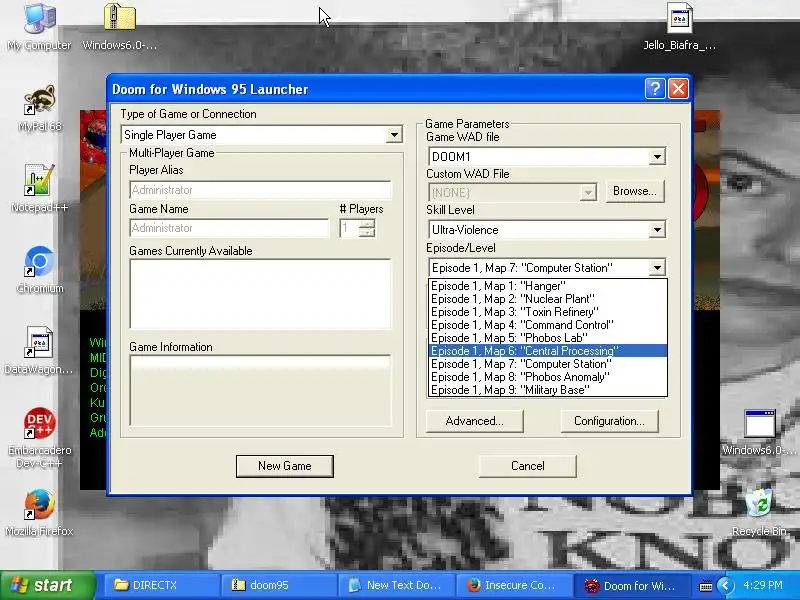Select Episode 1, Map 8: Phobos Anomaly

click(x=547, y=377)
